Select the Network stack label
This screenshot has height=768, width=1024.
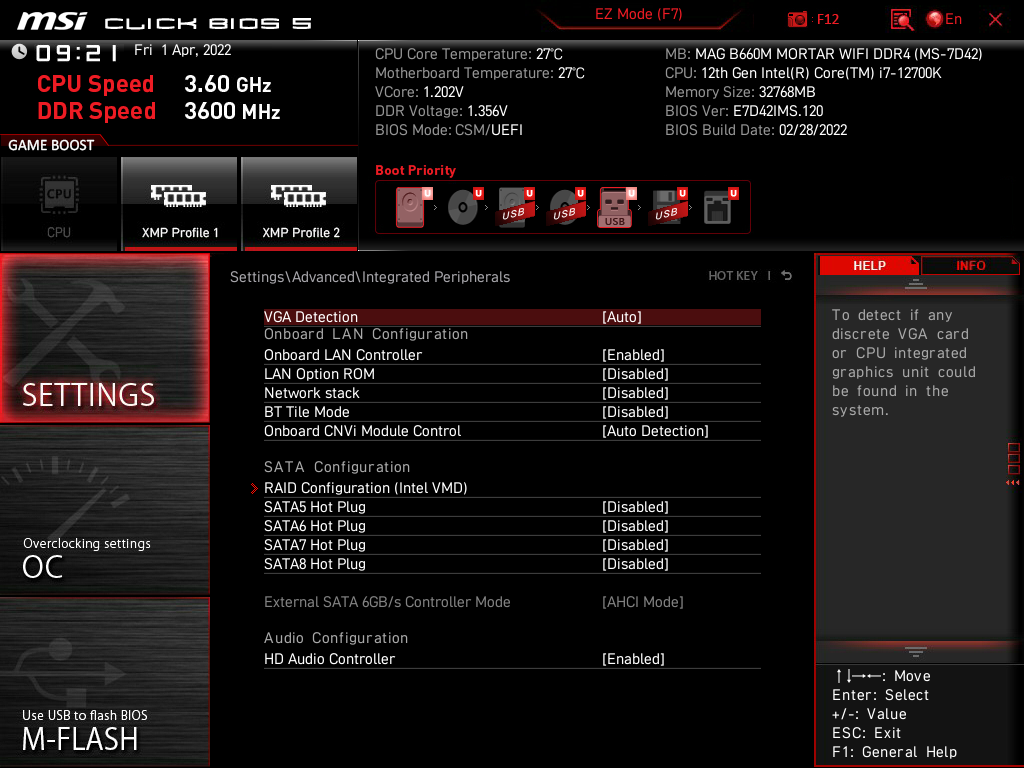(312, 392)
